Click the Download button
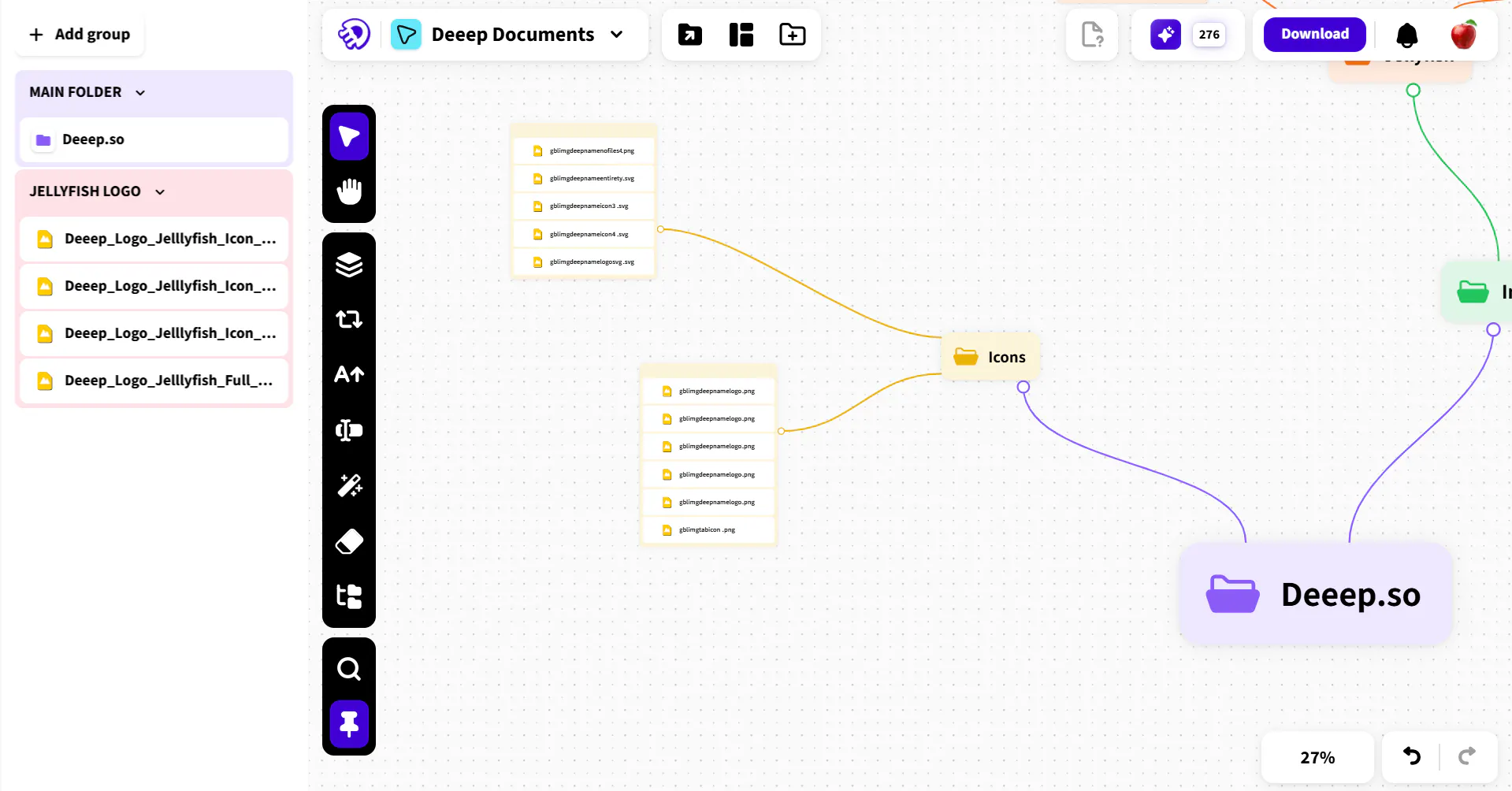The image size is (1512, 791). tap(1315, 35)
